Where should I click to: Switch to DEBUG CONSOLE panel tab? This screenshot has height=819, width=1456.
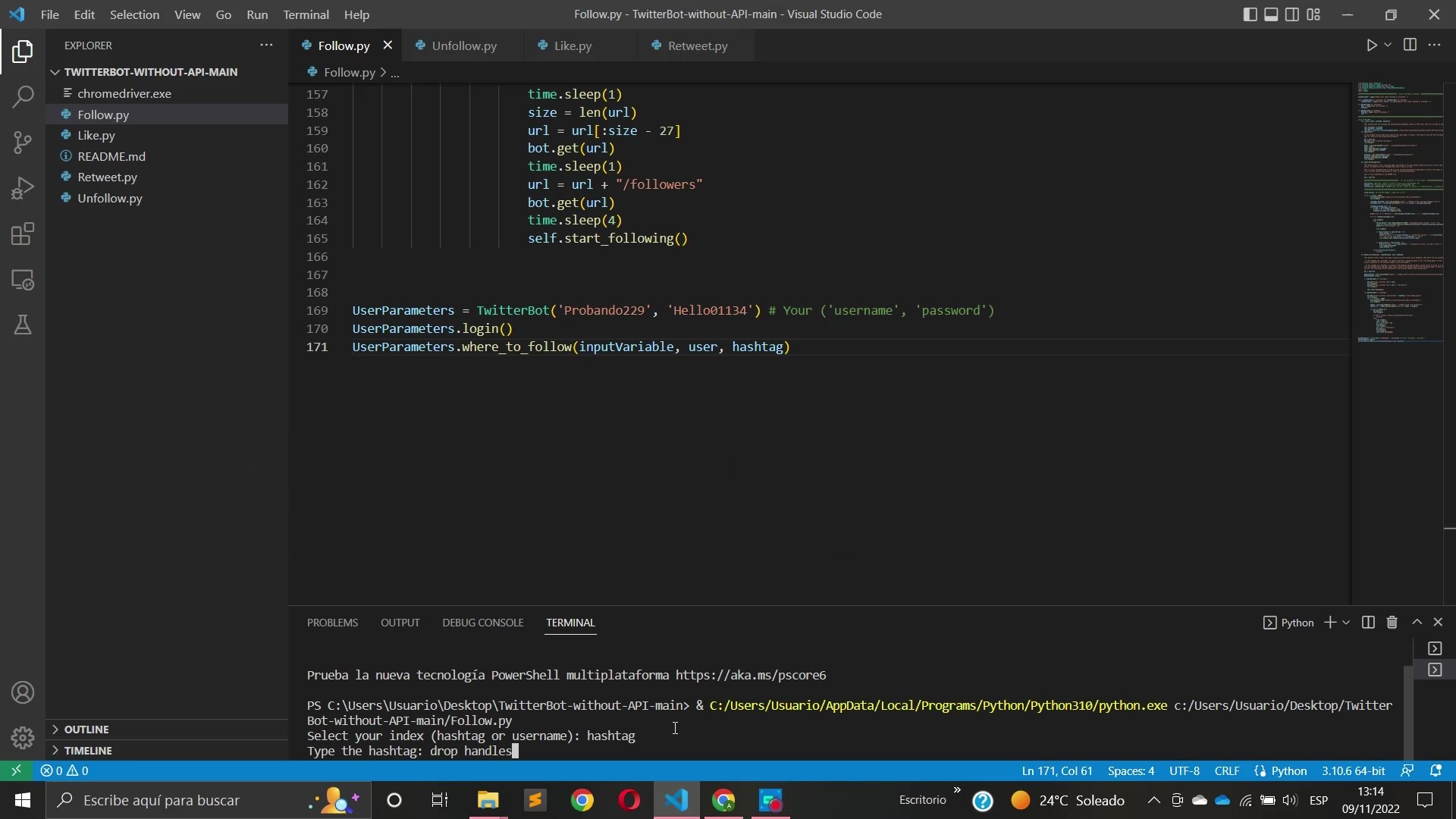[482, 623]
